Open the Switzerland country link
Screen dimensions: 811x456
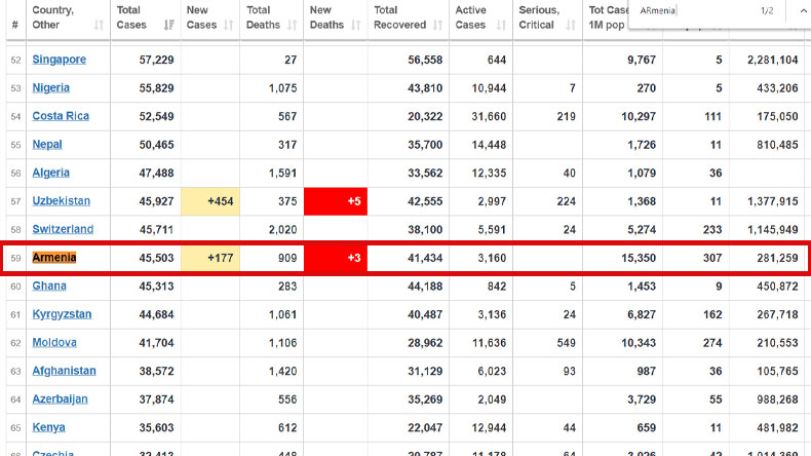pos(63,229)
